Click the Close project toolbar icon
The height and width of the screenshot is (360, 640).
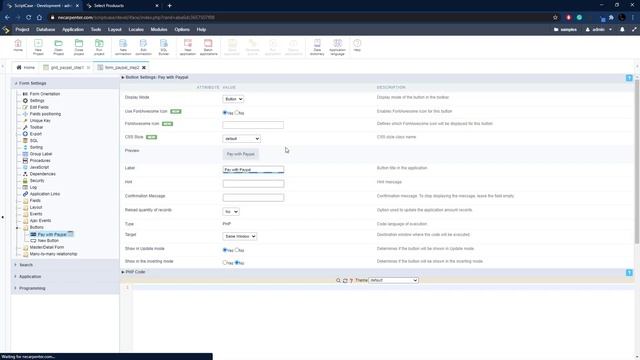point(79,47)
